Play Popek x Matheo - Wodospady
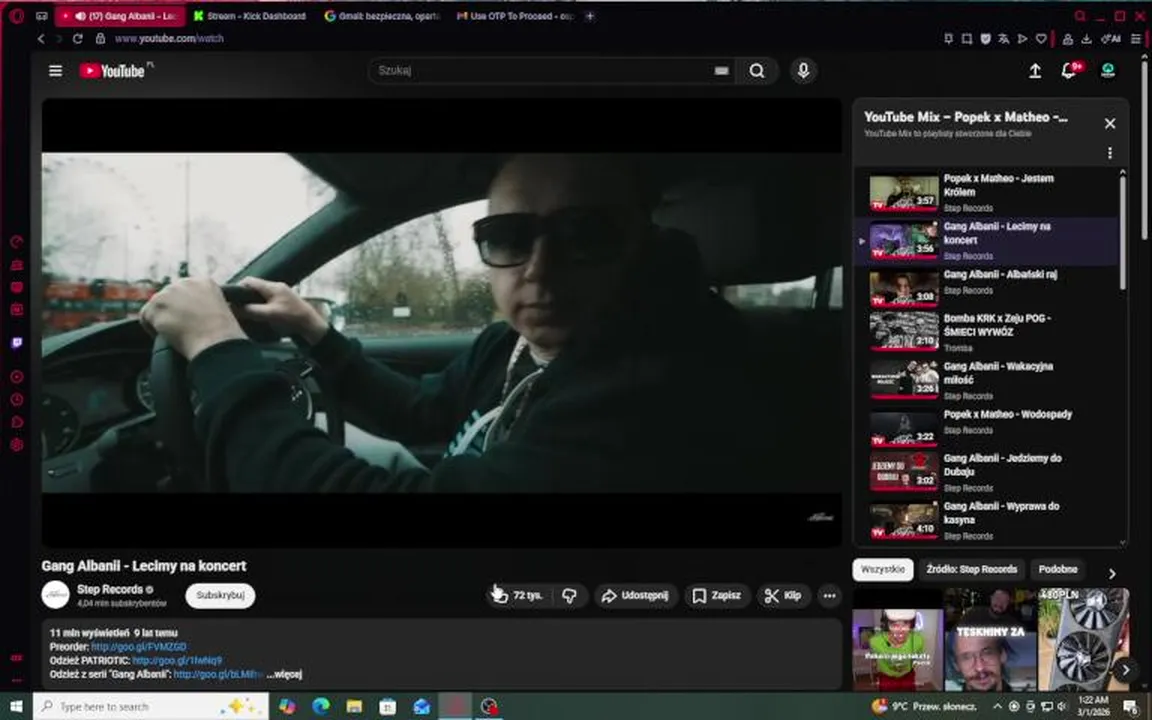Image resolution: width=1152 pixels, height=720 pixels. point(989,428)
